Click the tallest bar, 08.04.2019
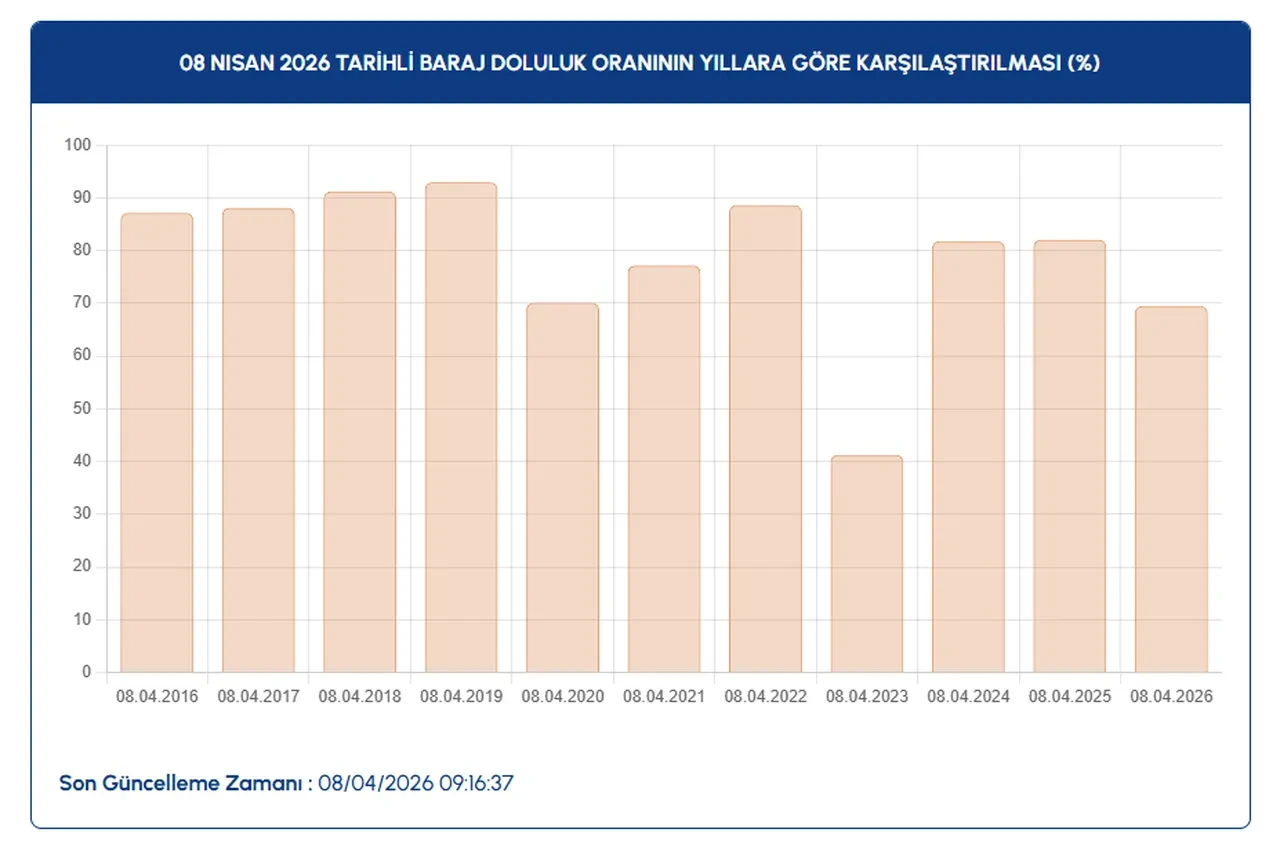1280x858 pixels. click(461, 427)
